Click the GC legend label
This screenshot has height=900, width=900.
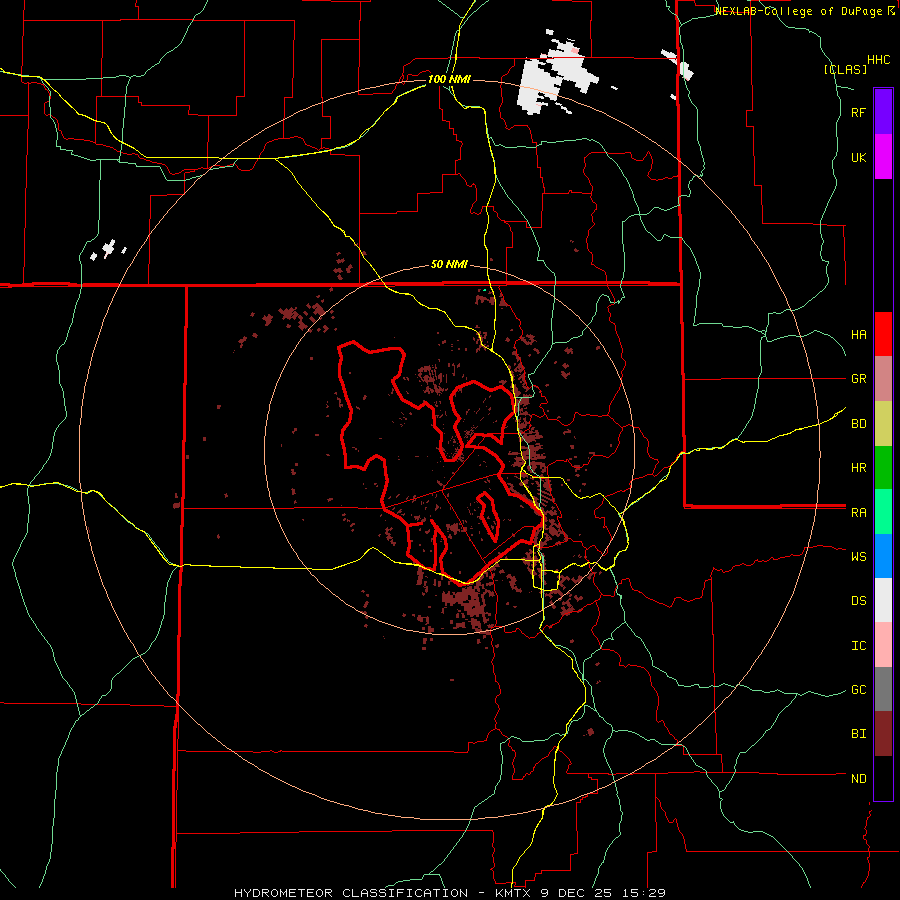[x=858, y=689]
